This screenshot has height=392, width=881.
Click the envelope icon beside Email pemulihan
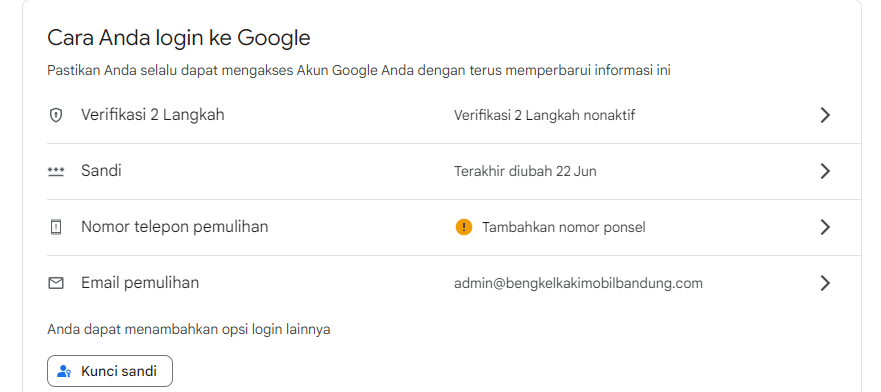tap(56, 283)
